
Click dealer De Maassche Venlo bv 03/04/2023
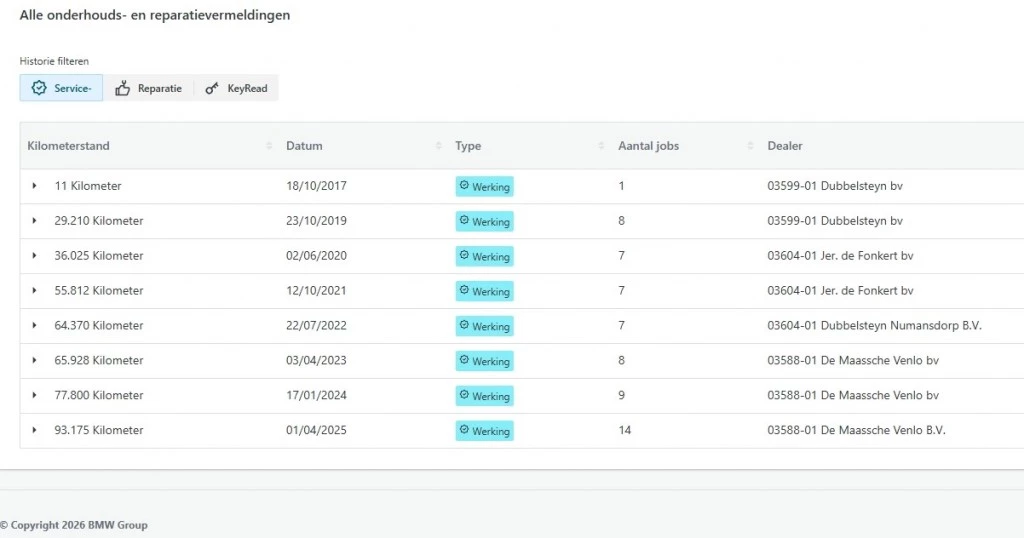tap(853, 361)
